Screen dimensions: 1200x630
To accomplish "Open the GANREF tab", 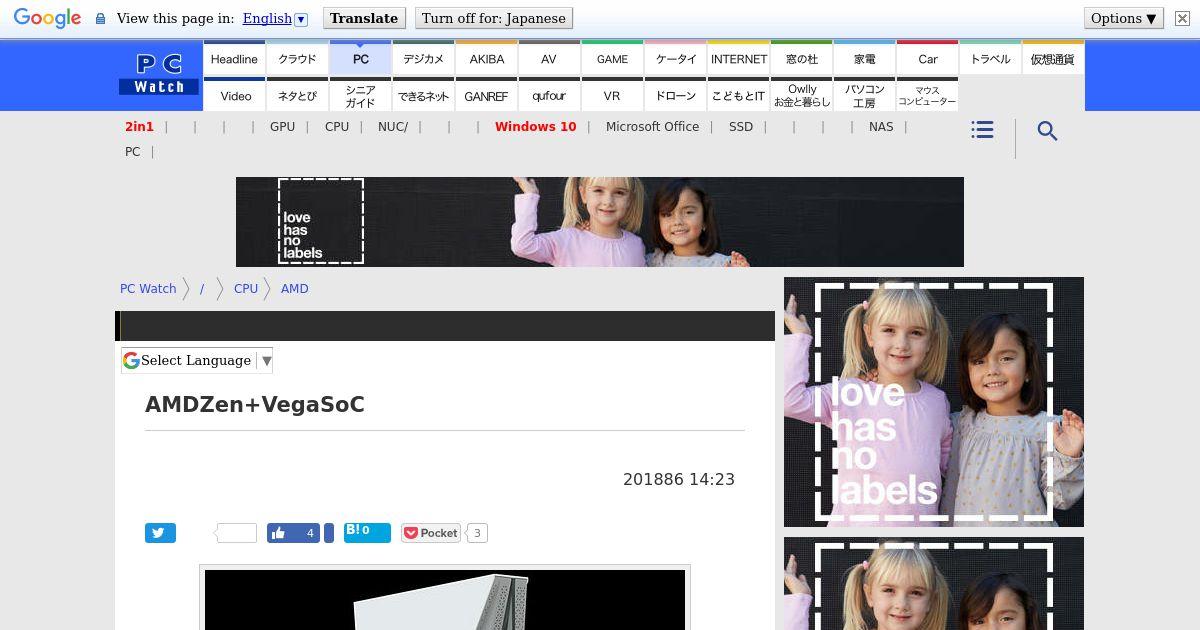I will coord(486,96).
